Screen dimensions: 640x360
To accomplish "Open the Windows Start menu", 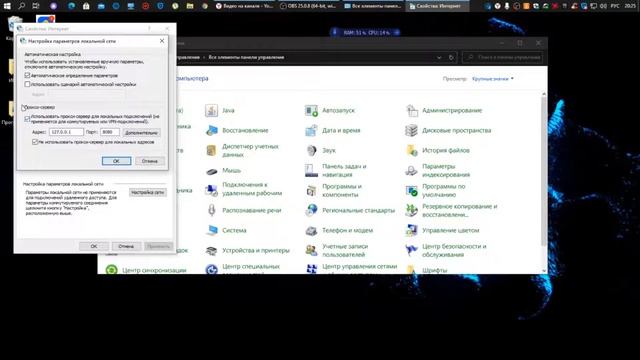I will point(7,6).
